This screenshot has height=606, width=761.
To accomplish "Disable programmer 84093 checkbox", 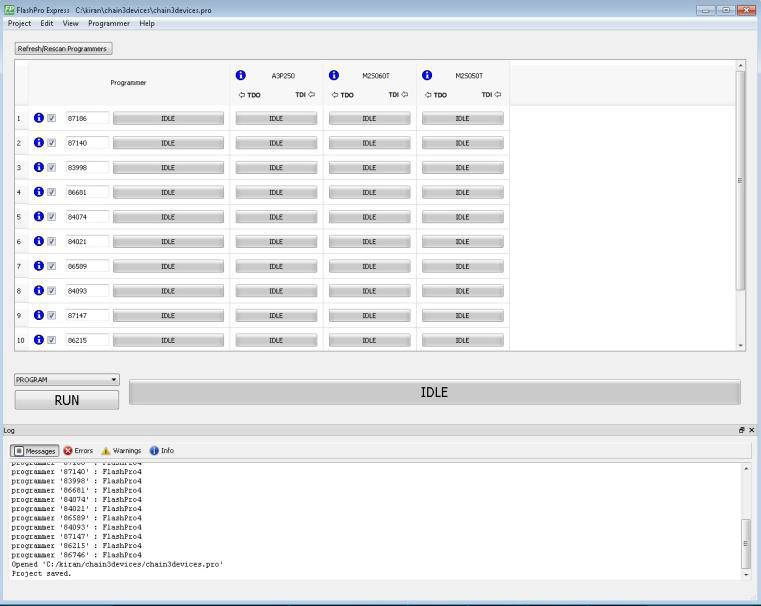I will [52, 291].
